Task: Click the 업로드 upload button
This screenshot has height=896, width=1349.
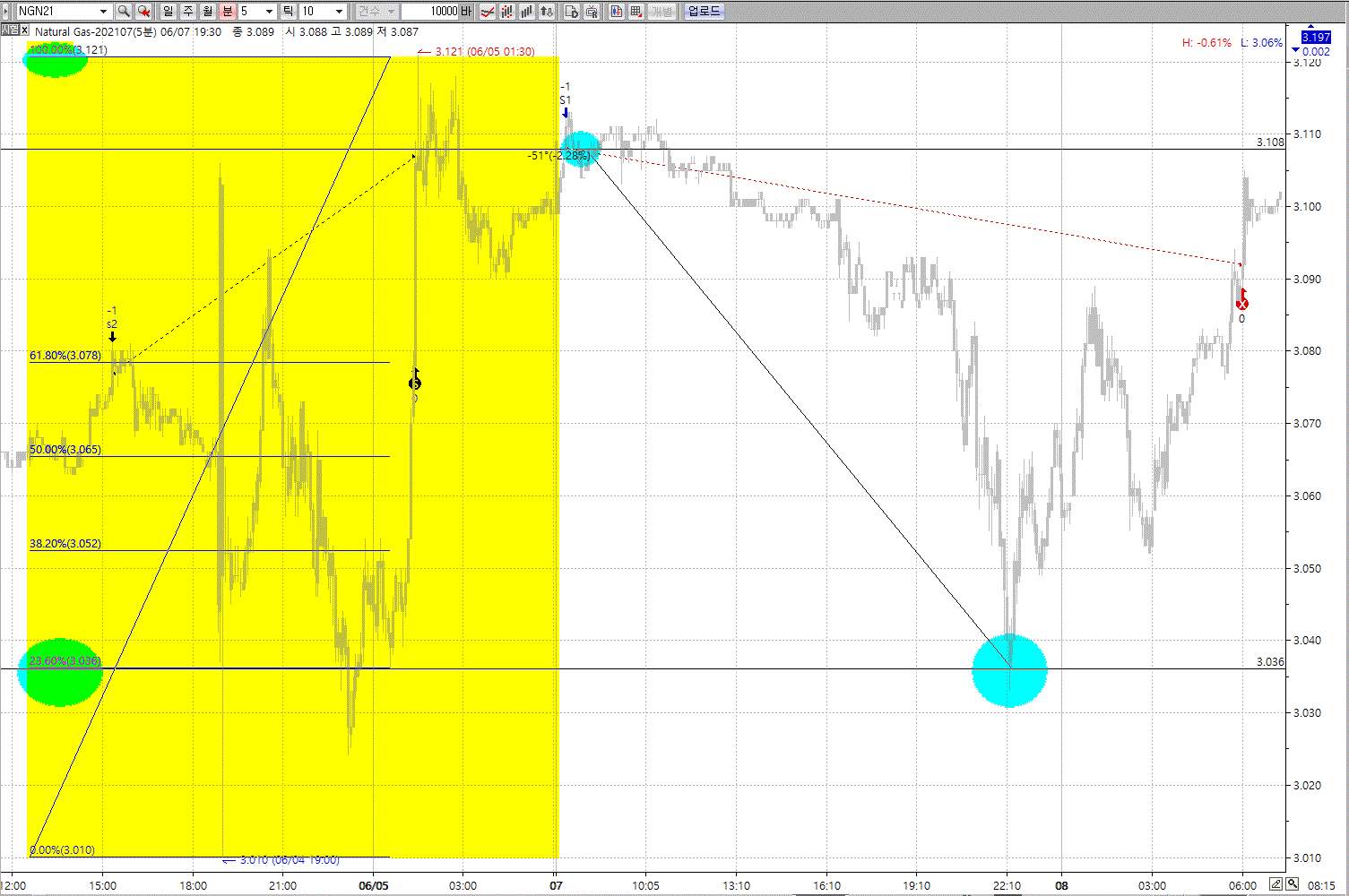Action: (x=704, y=12)
